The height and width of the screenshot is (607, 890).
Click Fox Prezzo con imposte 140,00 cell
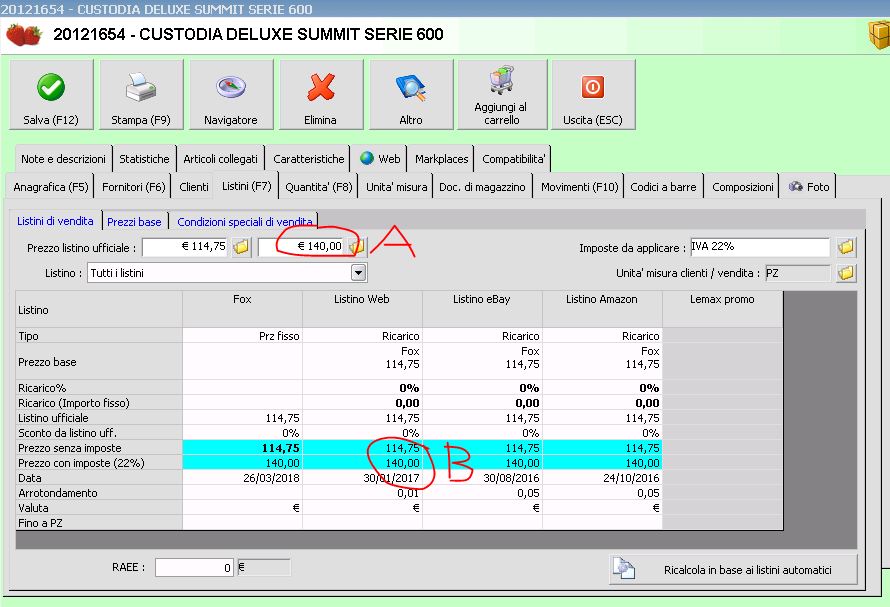point(242,463)
